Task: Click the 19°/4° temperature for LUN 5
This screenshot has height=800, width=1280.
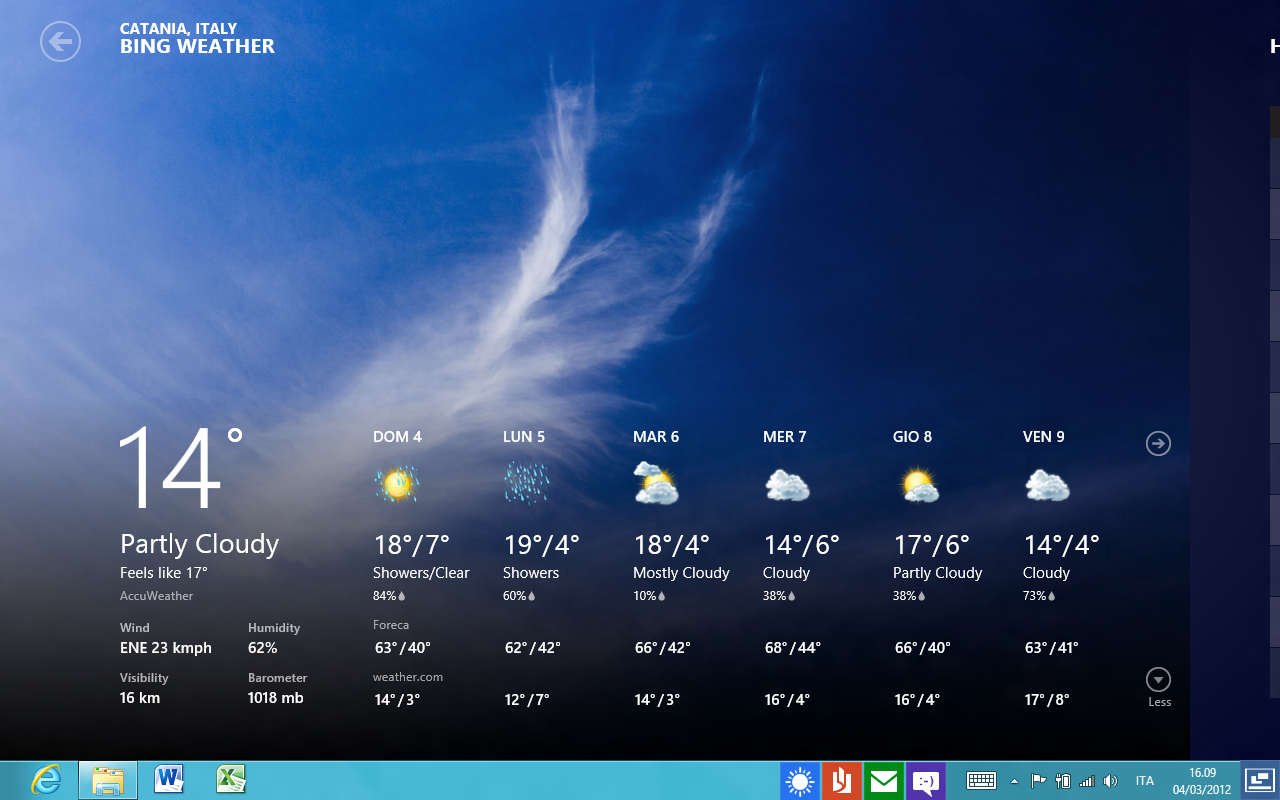Action: pyautogui.click(x=542, y=545)
